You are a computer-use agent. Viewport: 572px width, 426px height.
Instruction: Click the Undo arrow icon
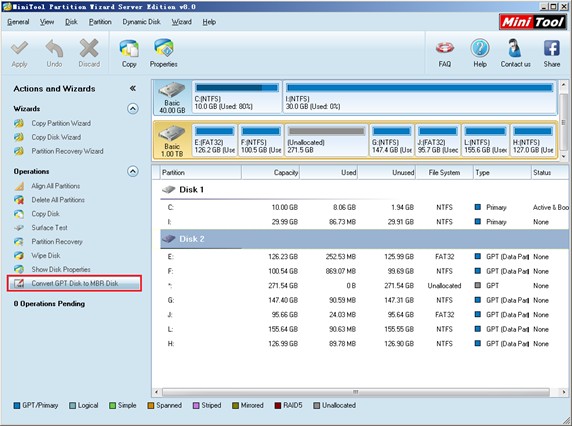click(54, 48)
